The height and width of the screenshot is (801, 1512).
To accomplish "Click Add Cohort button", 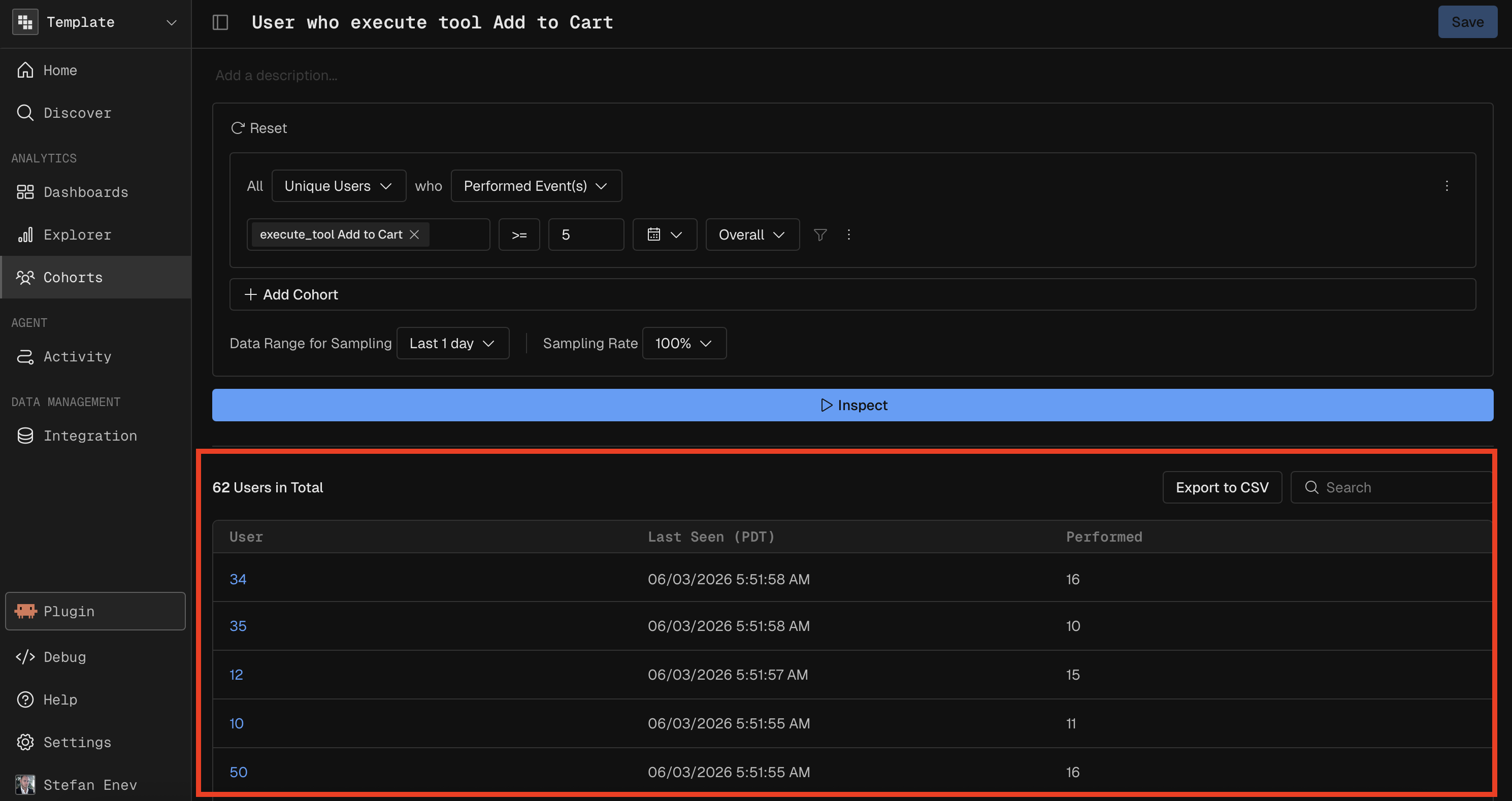I will (852, 294).
